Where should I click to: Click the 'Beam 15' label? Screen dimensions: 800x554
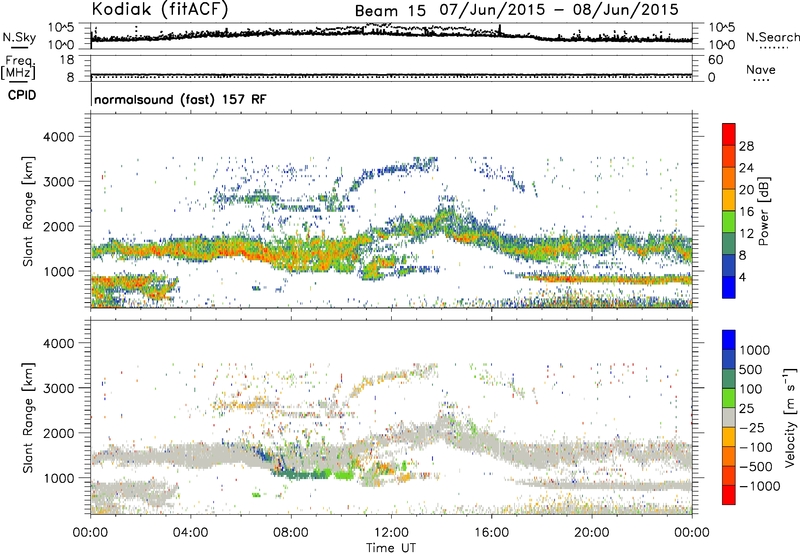pyautogui.click(x=390, y=11)
